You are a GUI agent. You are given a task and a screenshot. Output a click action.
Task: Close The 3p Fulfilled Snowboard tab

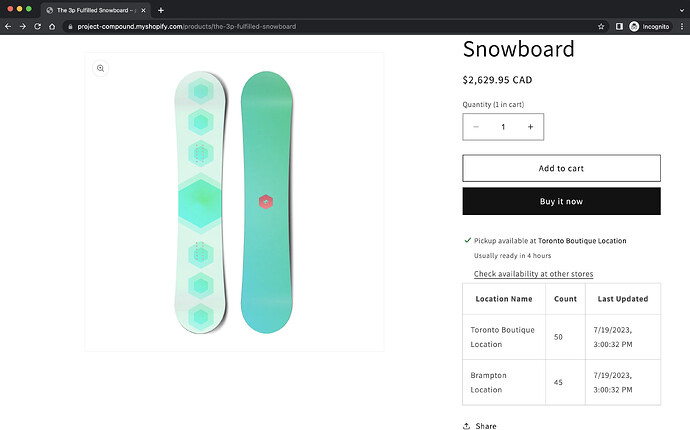(145, 9)
